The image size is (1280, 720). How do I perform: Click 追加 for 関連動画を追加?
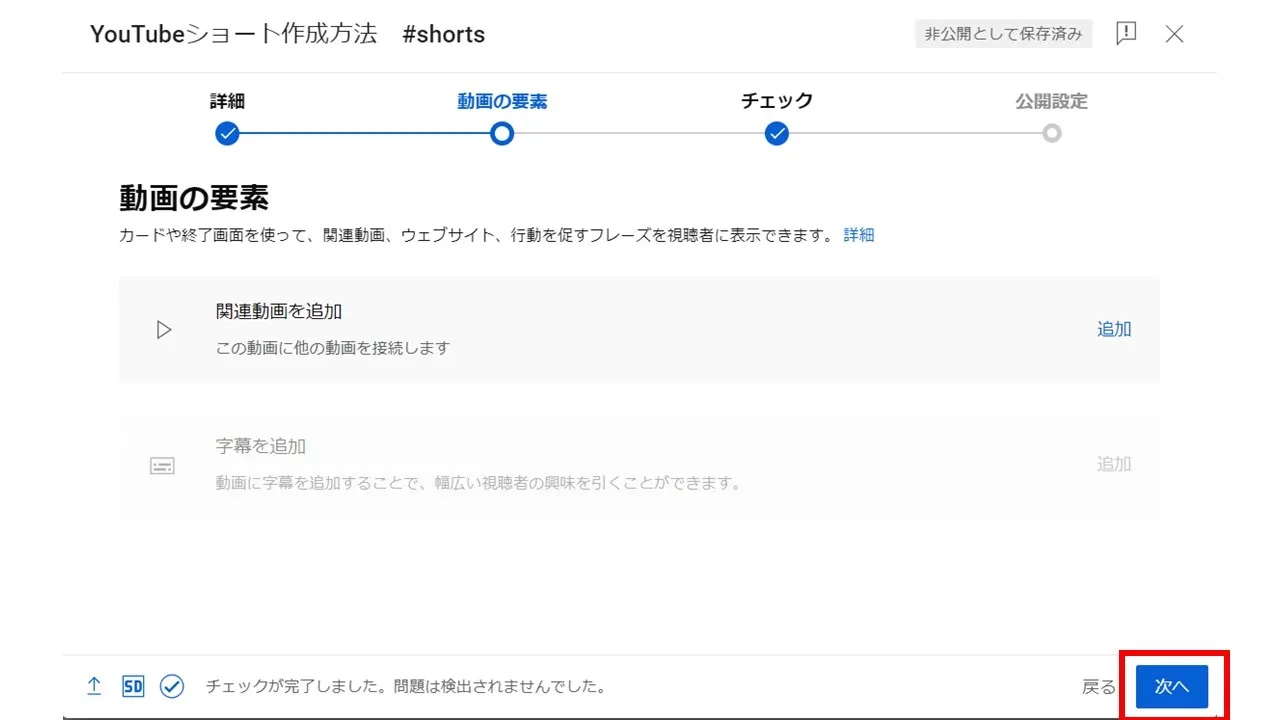pyautogui.click(x=1114, y=329)
